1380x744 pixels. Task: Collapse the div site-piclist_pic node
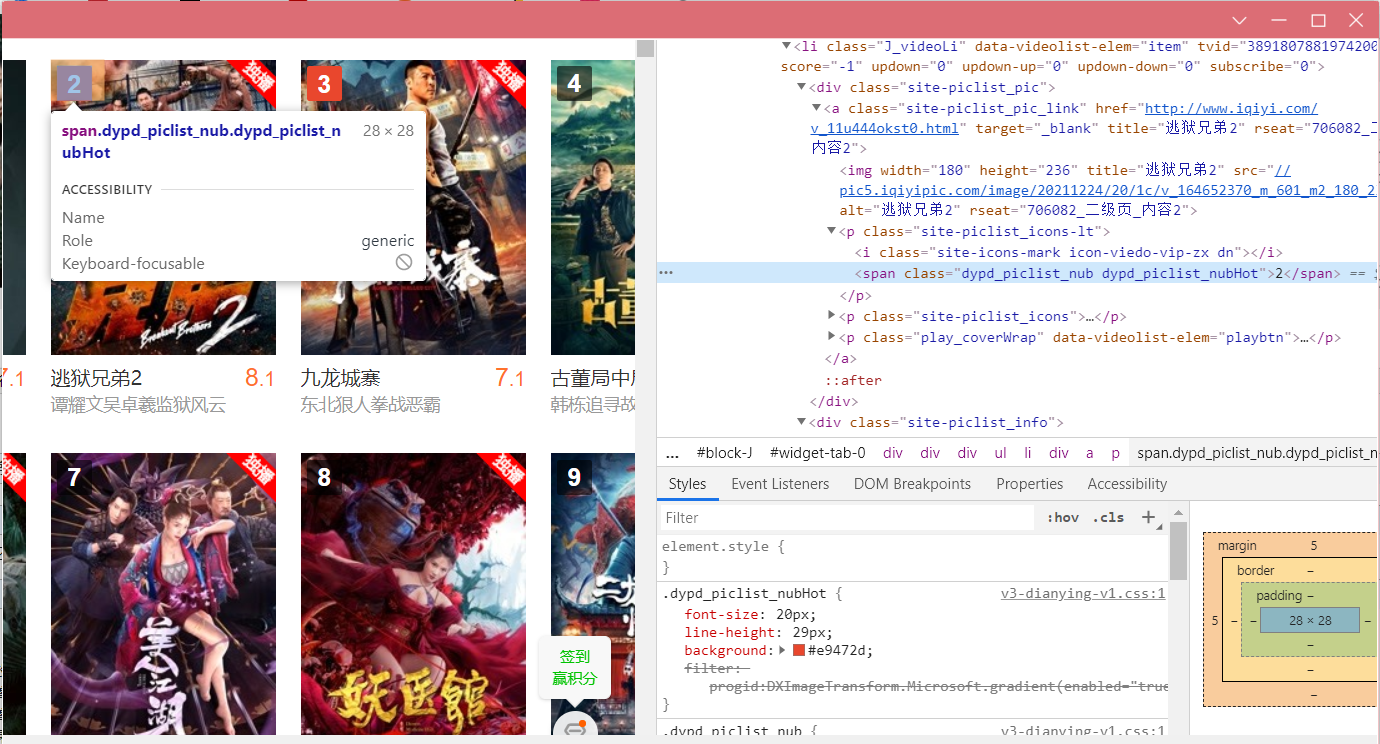pyautogui.click(x=802, y=87)
